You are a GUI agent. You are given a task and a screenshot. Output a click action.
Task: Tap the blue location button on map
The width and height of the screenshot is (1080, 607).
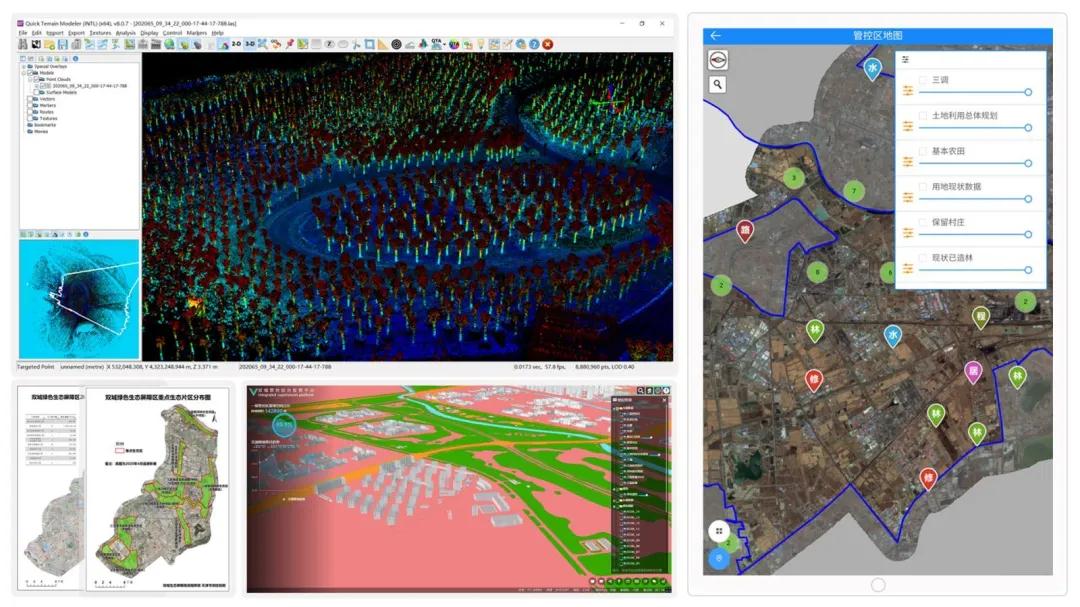pyautogui.click(x=717, y=558)
